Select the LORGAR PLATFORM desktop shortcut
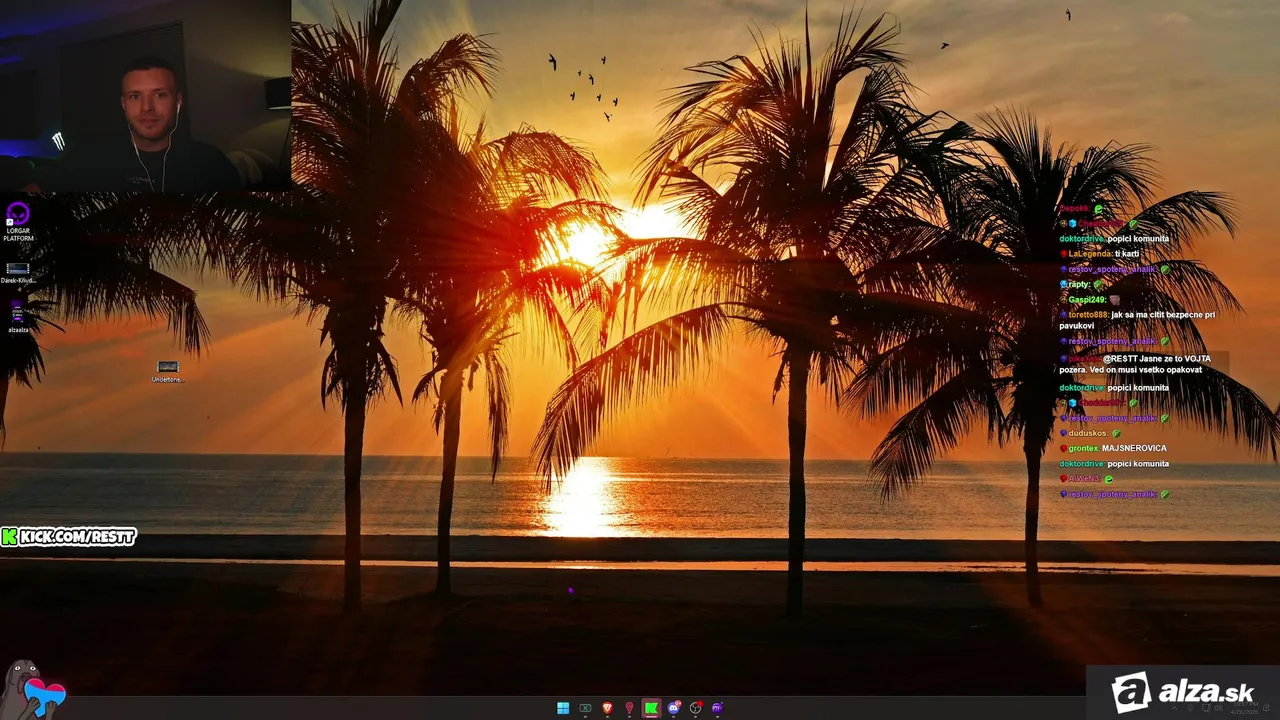 [x=18, y=222]
